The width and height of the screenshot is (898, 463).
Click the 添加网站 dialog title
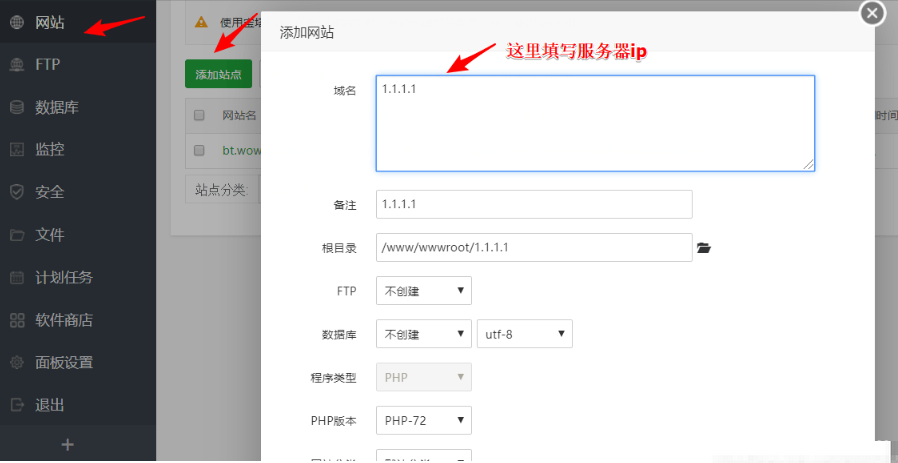(306, 33)
